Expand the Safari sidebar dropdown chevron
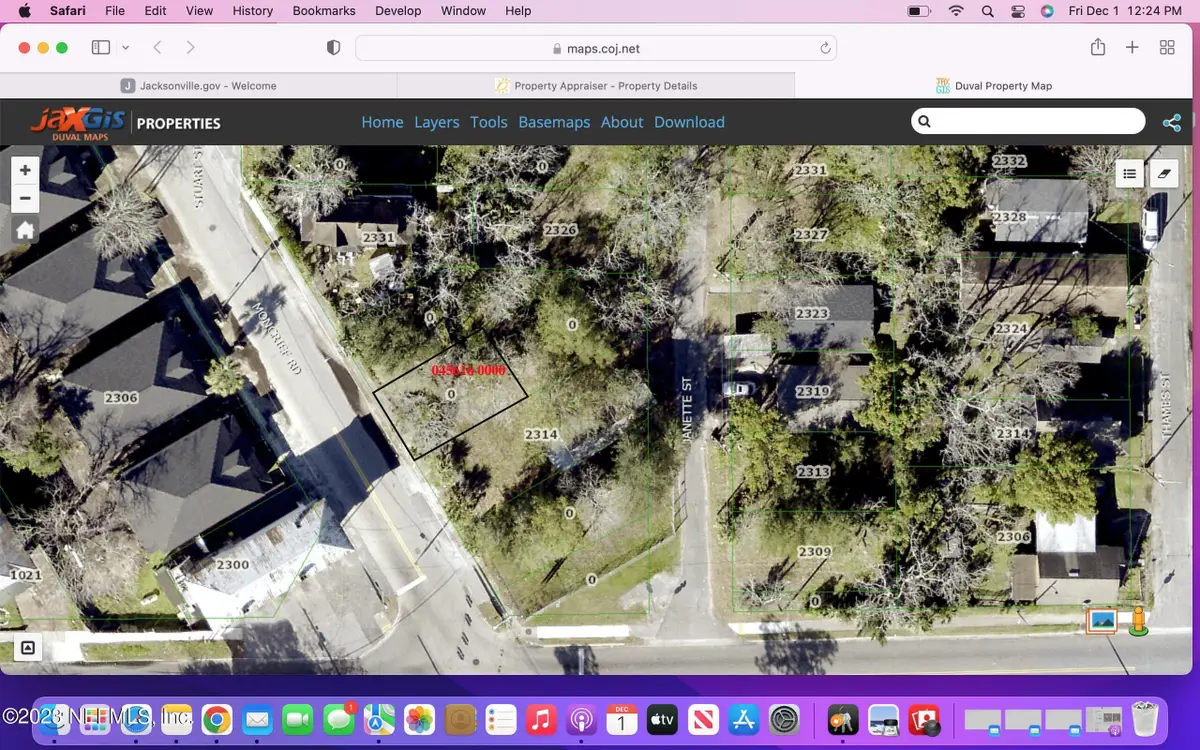The height and width of the screenshot is (750, 1200). point(125,47)
